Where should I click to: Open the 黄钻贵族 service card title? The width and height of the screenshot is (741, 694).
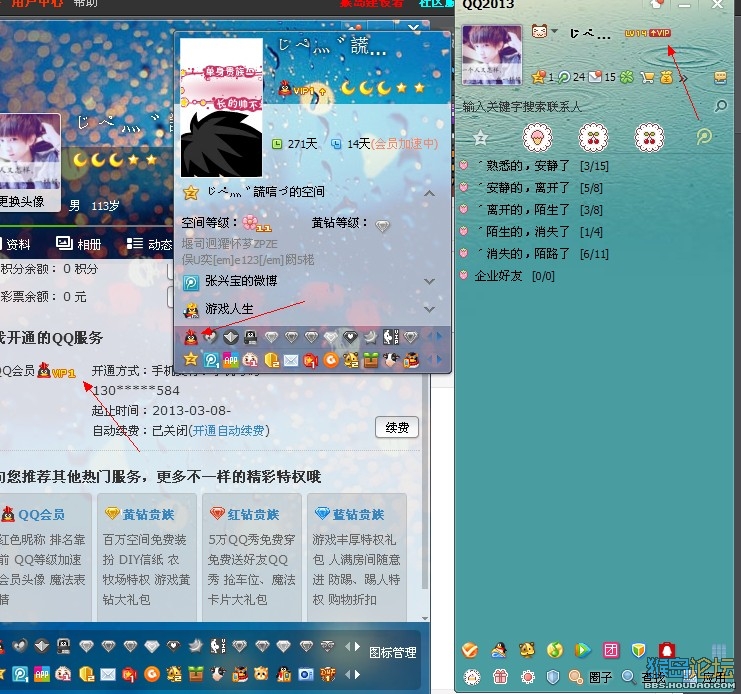coord(148,514)
